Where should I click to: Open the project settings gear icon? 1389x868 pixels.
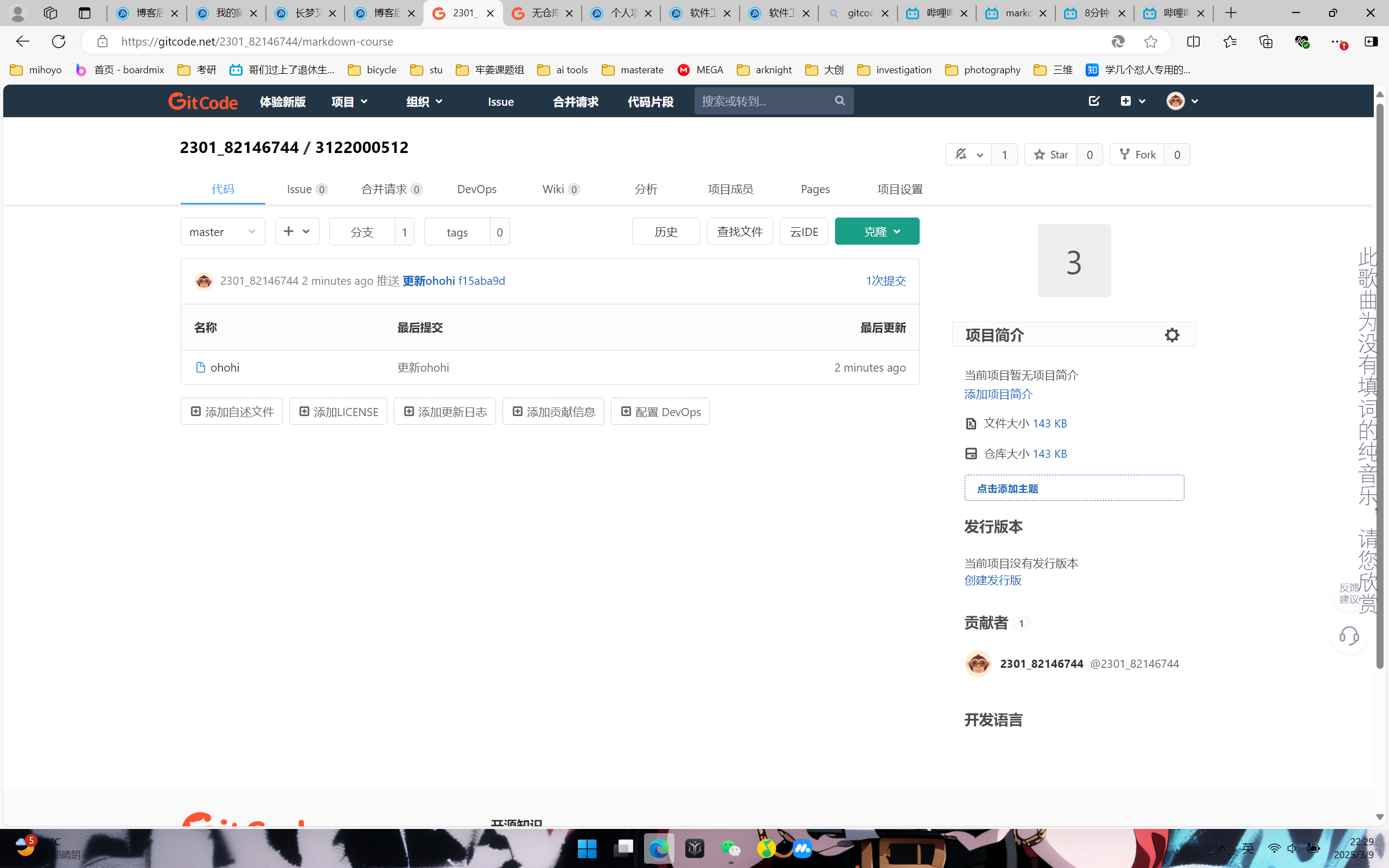[x=1171, y=335]
